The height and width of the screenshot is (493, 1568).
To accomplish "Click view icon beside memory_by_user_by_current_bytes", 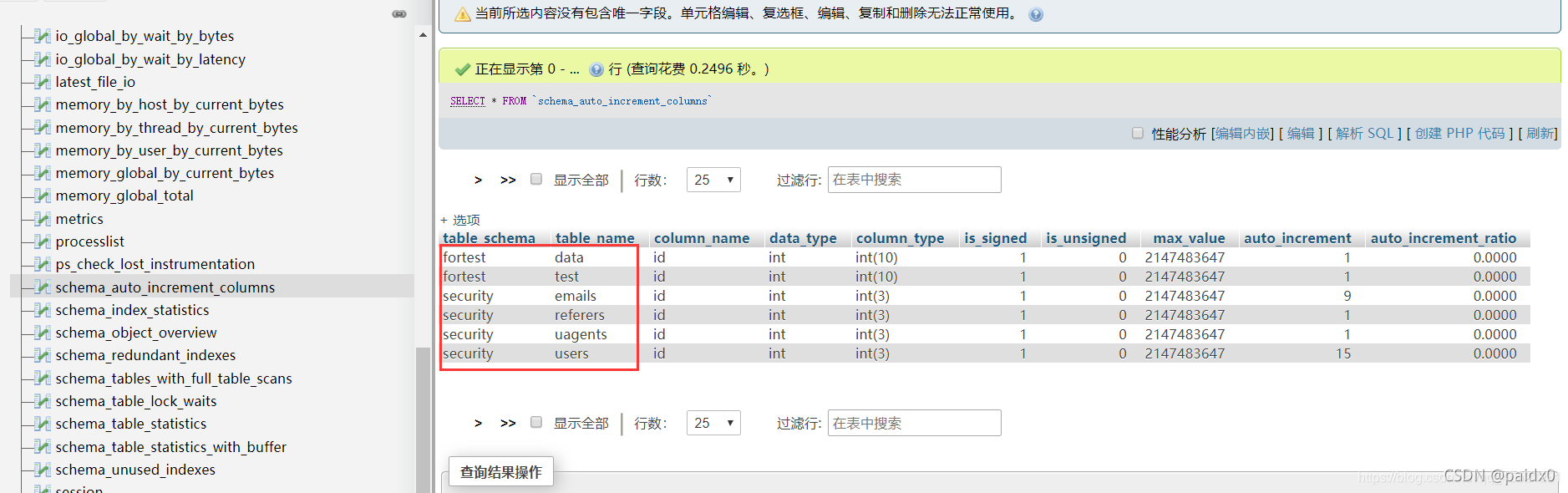I will 43,150.
